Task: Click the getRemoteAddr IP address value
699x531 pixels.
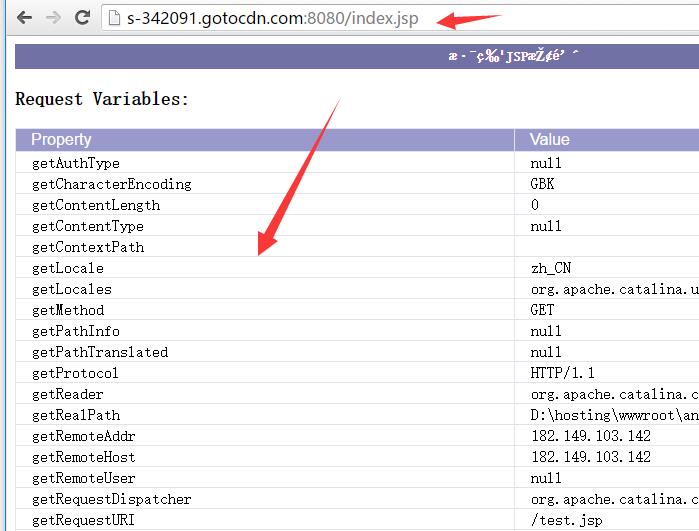Action: 590,436
